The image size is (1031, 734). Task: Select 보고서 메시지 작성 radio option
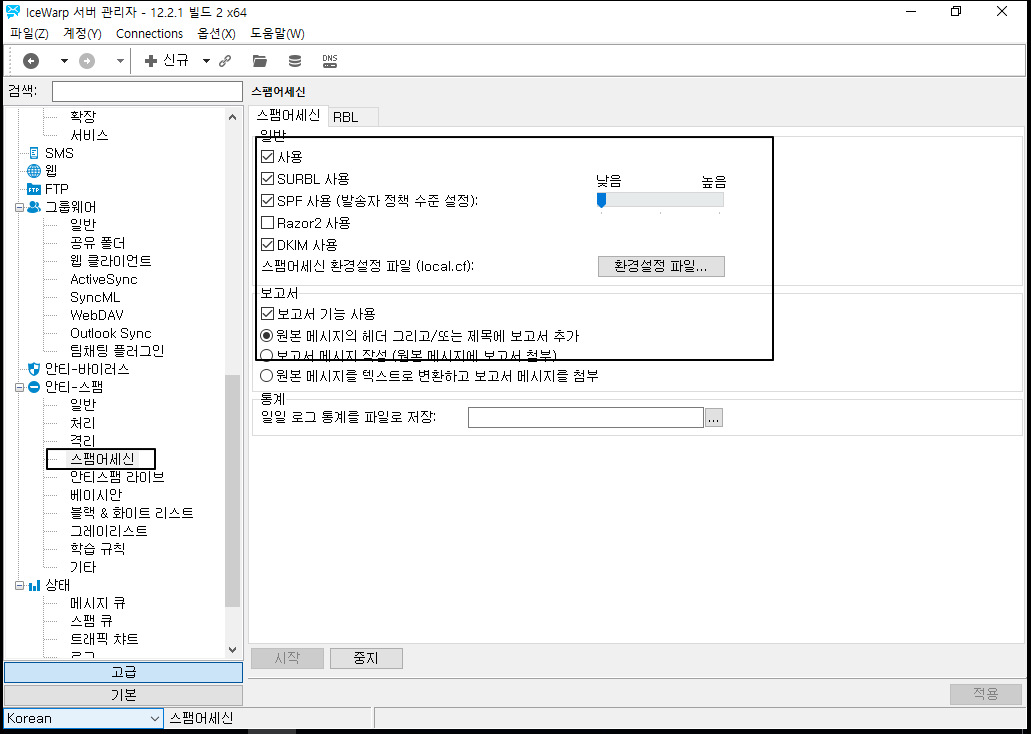[x=267, y=355]
